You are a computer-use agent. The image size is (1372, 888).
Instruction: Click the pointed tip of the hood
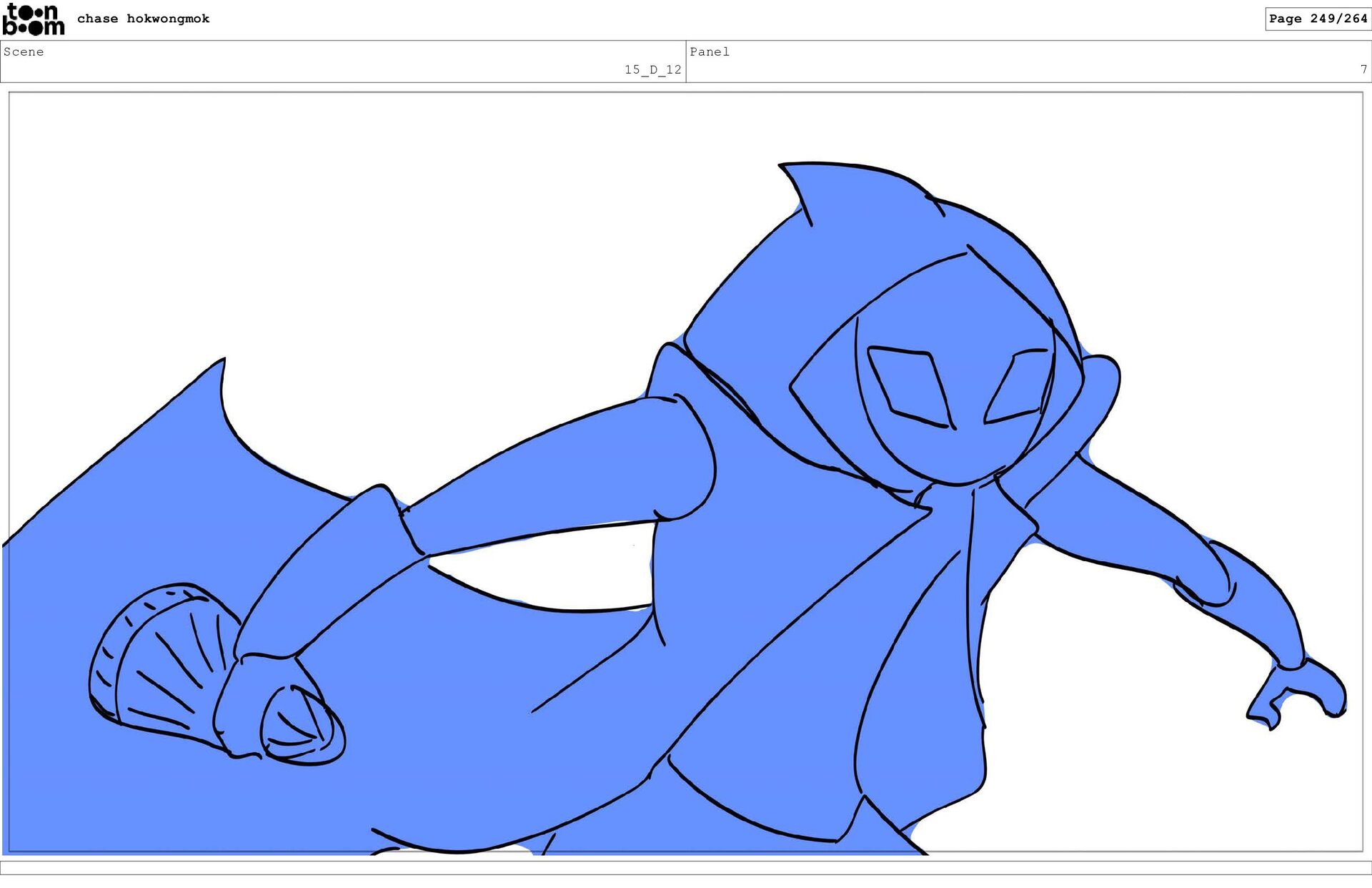[787, 170]
